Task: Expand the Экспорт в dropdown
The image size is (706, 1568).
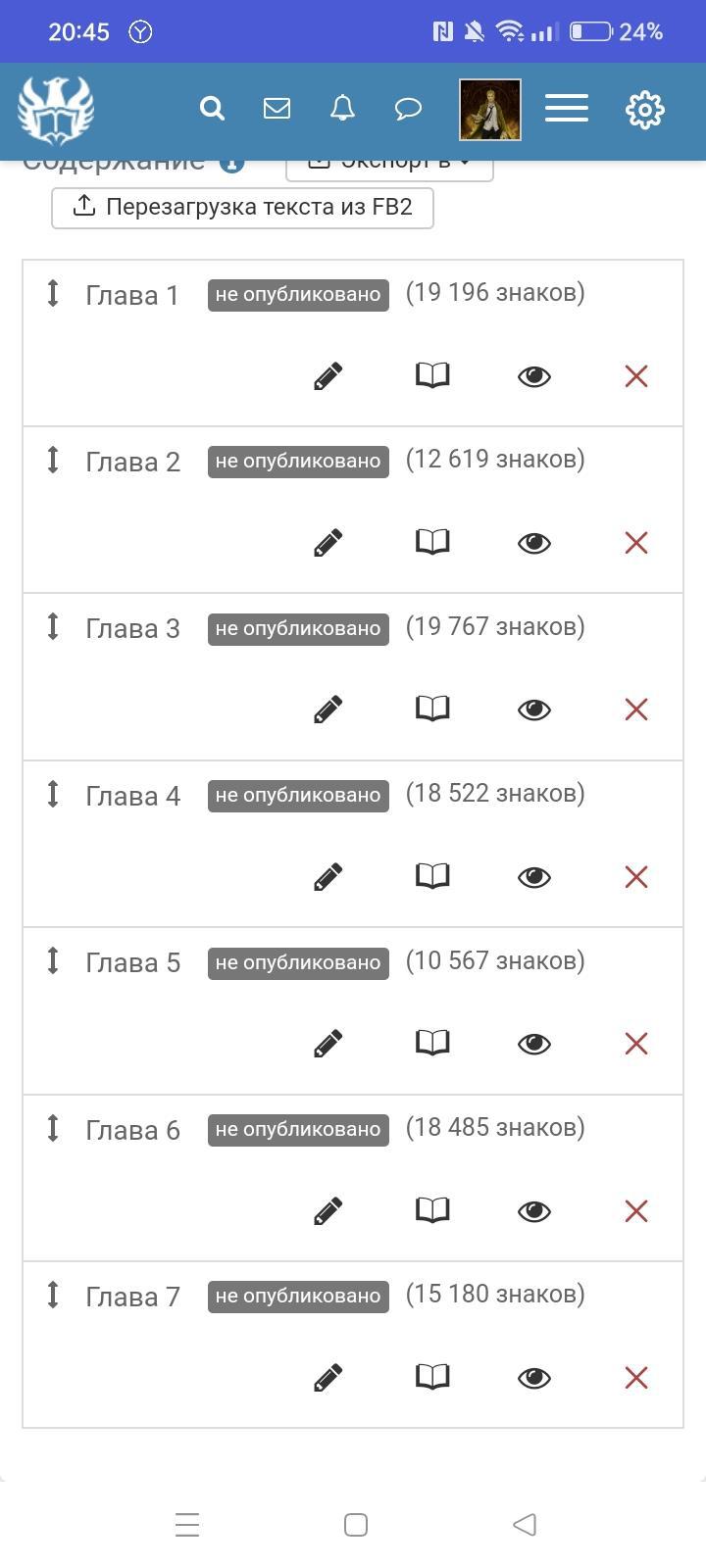Action: click(x=389, y=165)
